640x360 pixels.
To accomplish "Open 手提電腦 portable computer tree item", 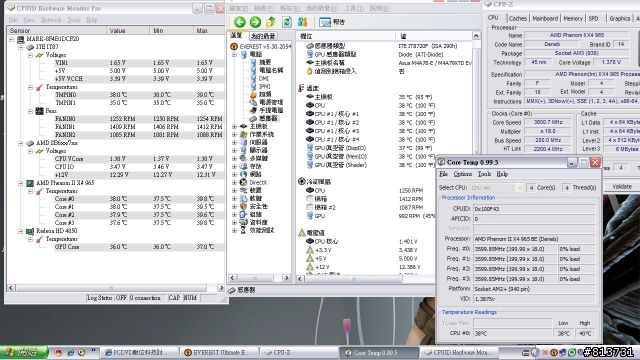I will tap(271, 110).
